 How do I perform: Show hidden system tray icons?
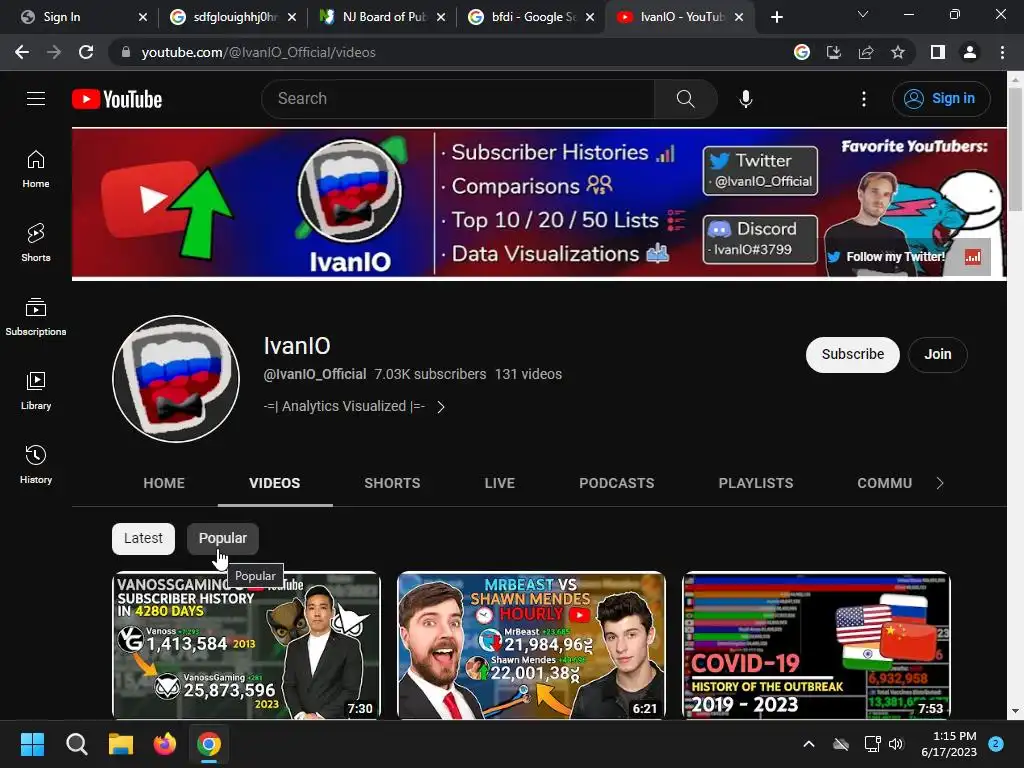(808, 744)
